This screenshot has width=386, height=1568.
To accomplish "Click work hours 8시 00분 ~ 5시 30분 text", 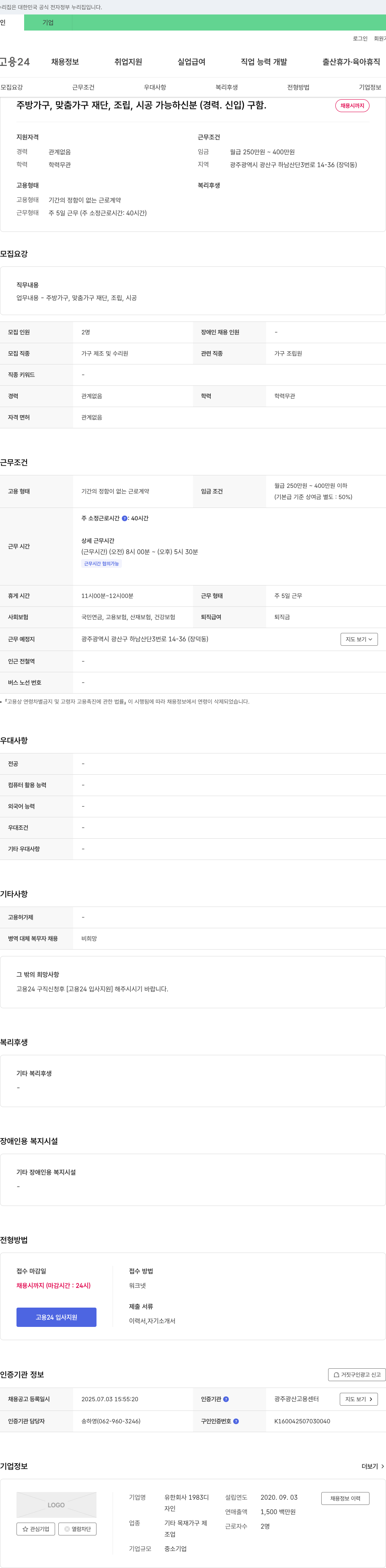I will [x=140, y=551].
